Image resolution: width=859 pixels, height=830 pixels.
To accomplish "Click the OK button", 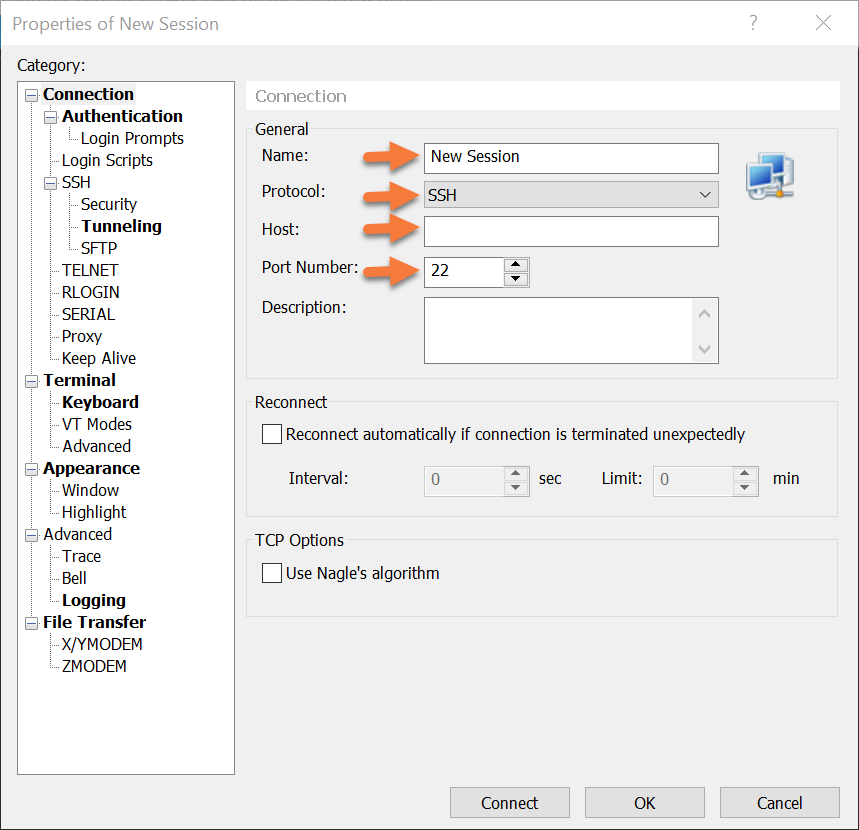I will [644, 803].
